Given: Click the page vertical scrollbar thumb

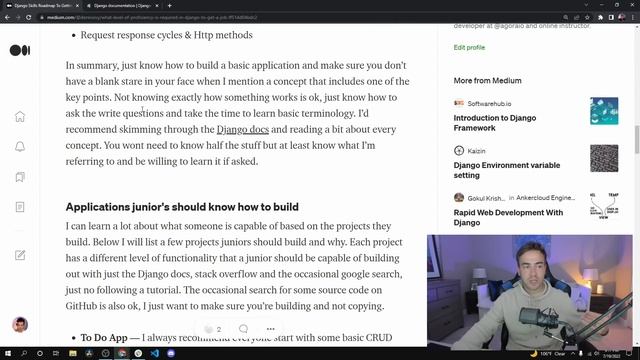Looking at the screenshot, I should point(637,140).
